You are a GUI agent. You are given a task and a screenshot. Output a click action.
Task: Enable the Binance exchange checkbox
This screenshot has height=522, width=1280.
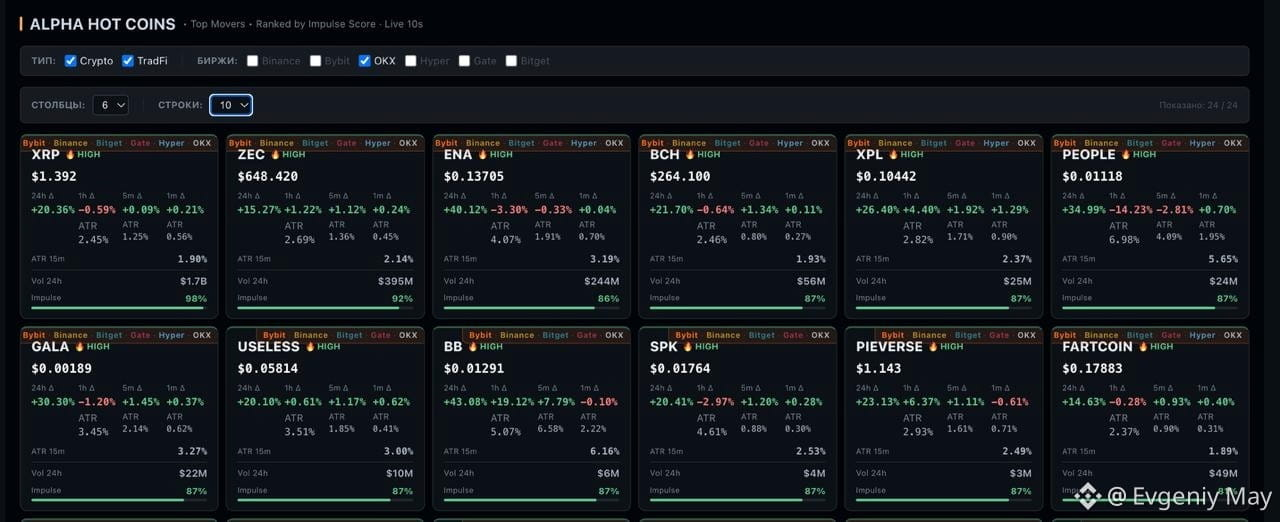pos(253,61)
